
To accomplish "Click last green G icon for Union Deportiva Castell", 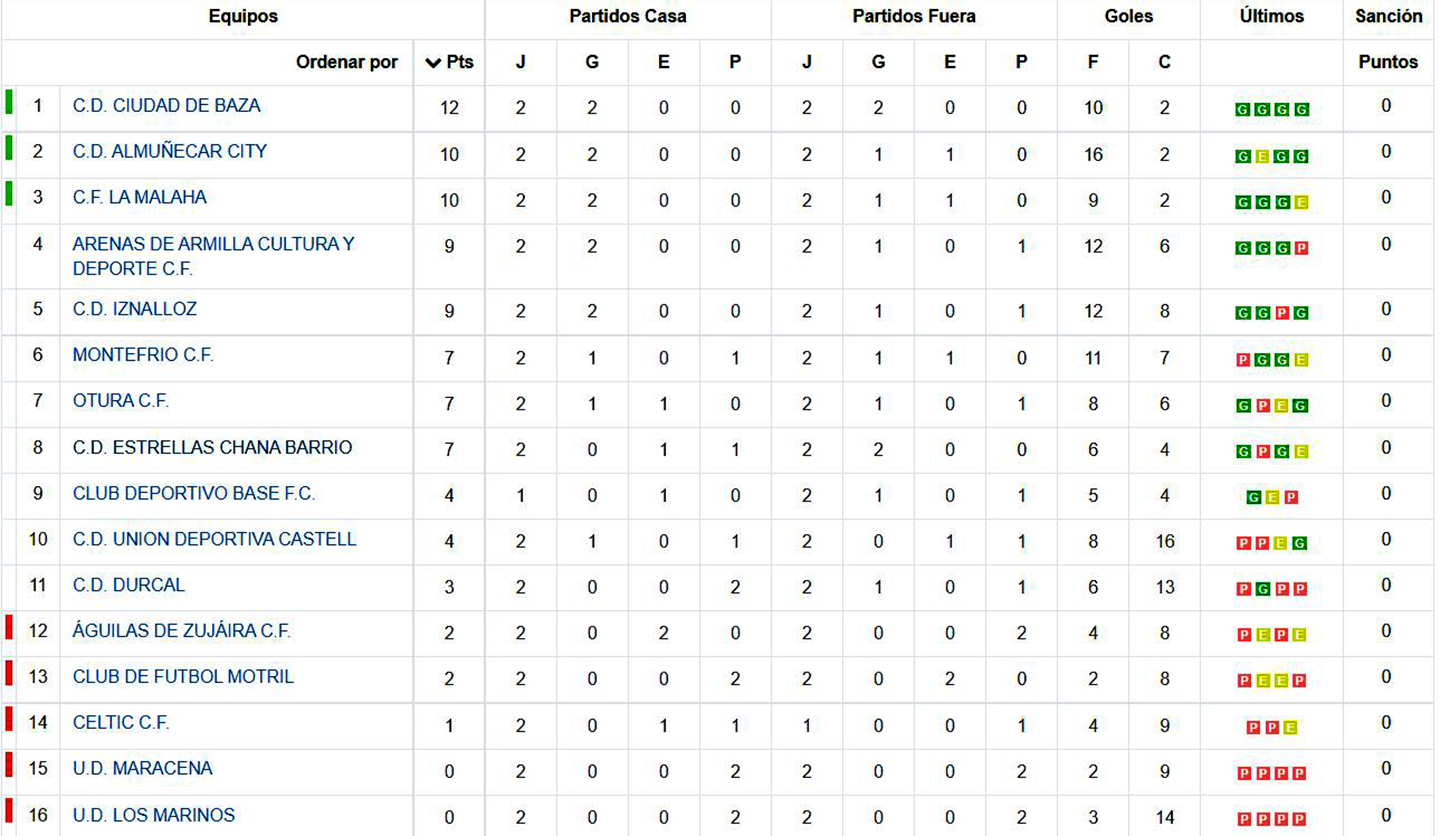I will point(1301,543).
